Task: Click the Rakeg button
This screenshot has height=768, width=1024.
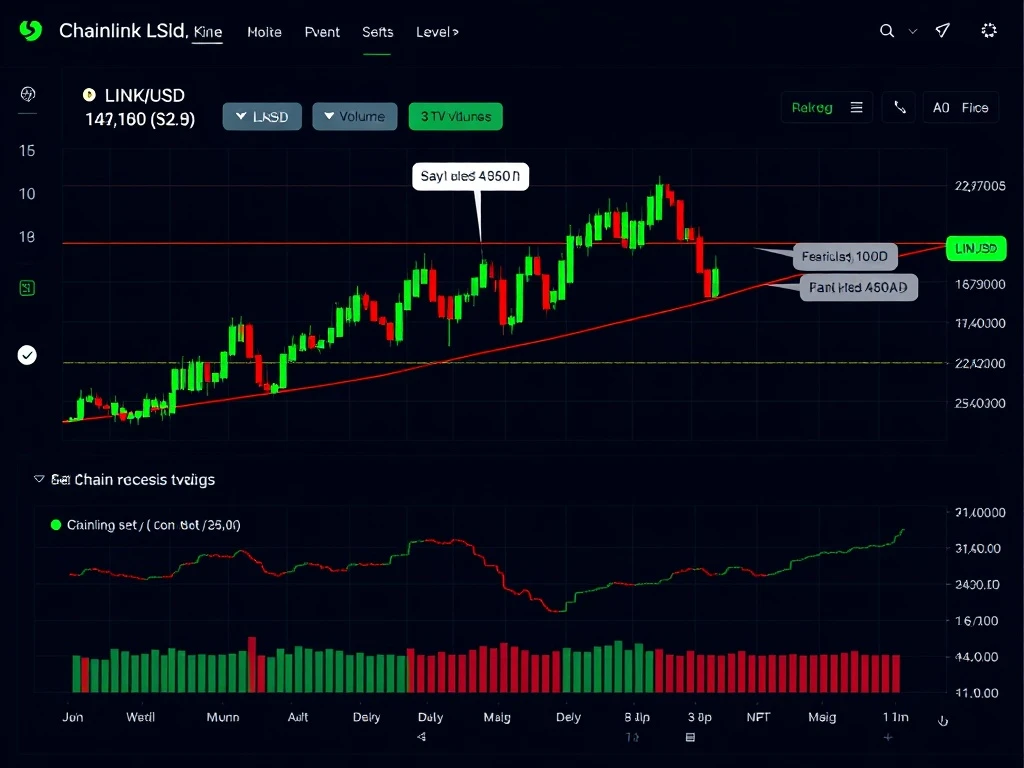Action: (x=811, y=108)
